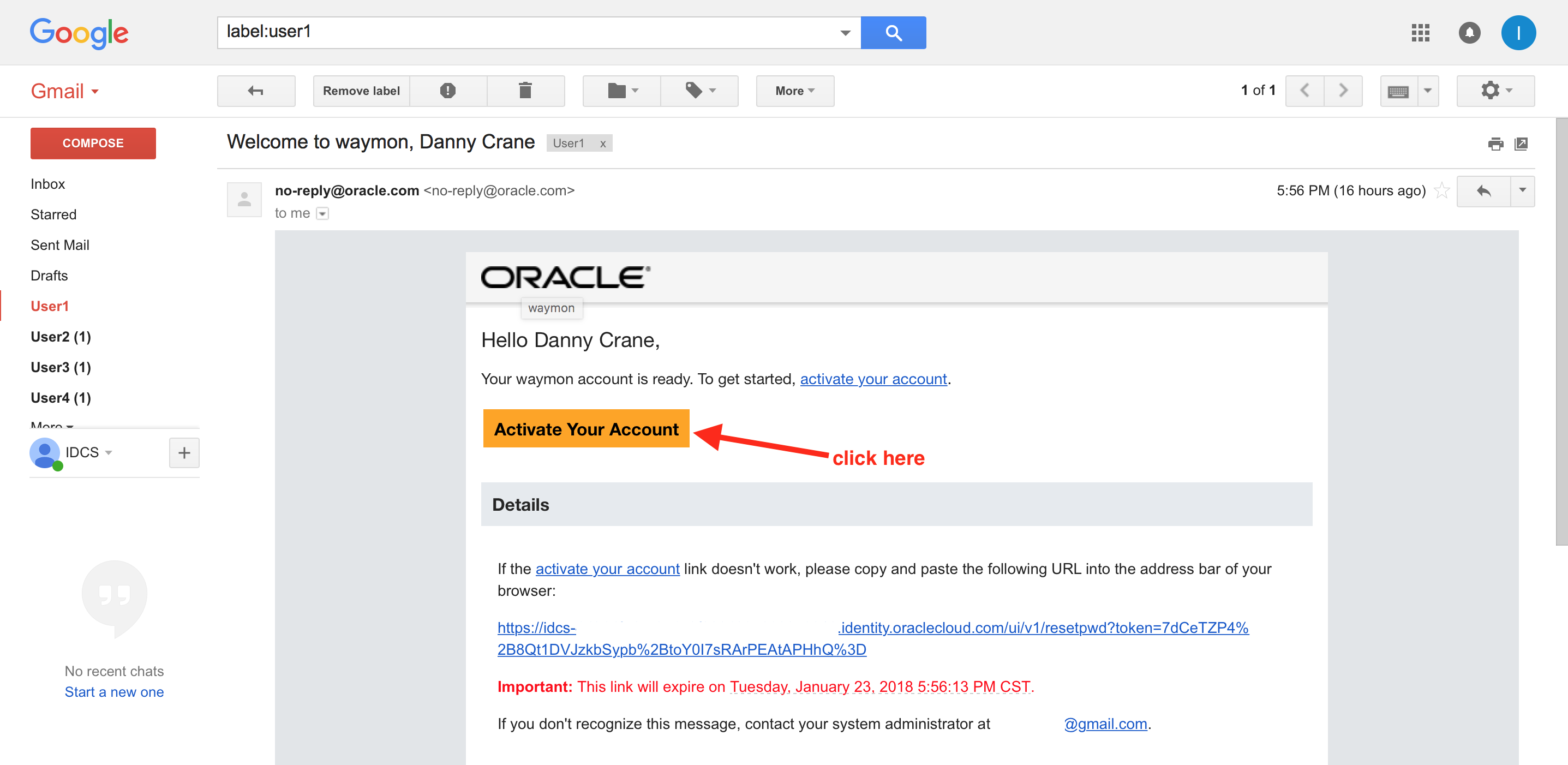Open User4 label
Screen dimensions: 1568x765
pyautogui.click(x=61, y=397)
